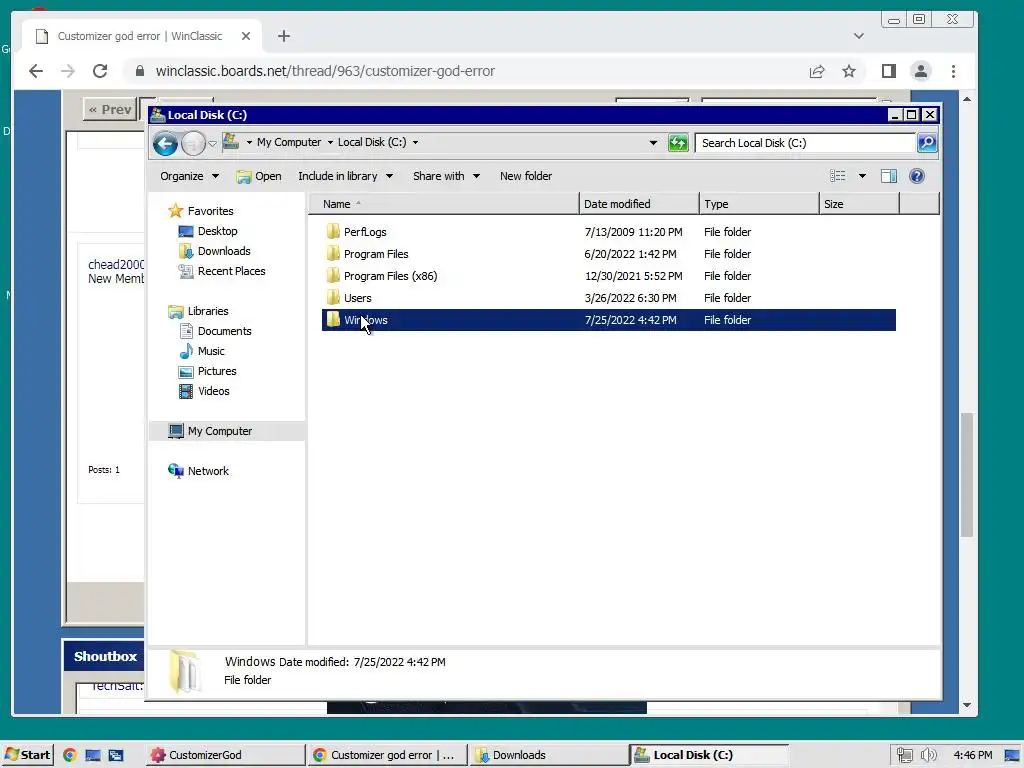Viewport: 1024px width, 768px height.
Task: Expand the arrow before My Computer breadcrumb
Action: (x=249, y=142)
